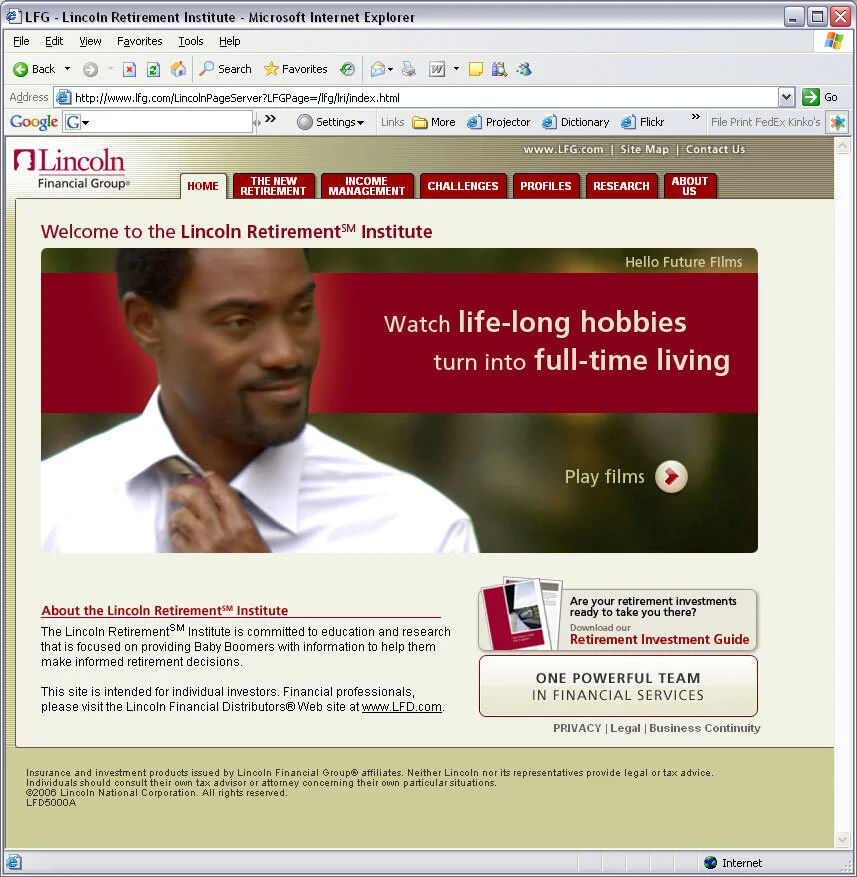Open the PRIVACY footer link
This screenshot has height=877, width=857.
pyautogui.click(x=577, y=728)
